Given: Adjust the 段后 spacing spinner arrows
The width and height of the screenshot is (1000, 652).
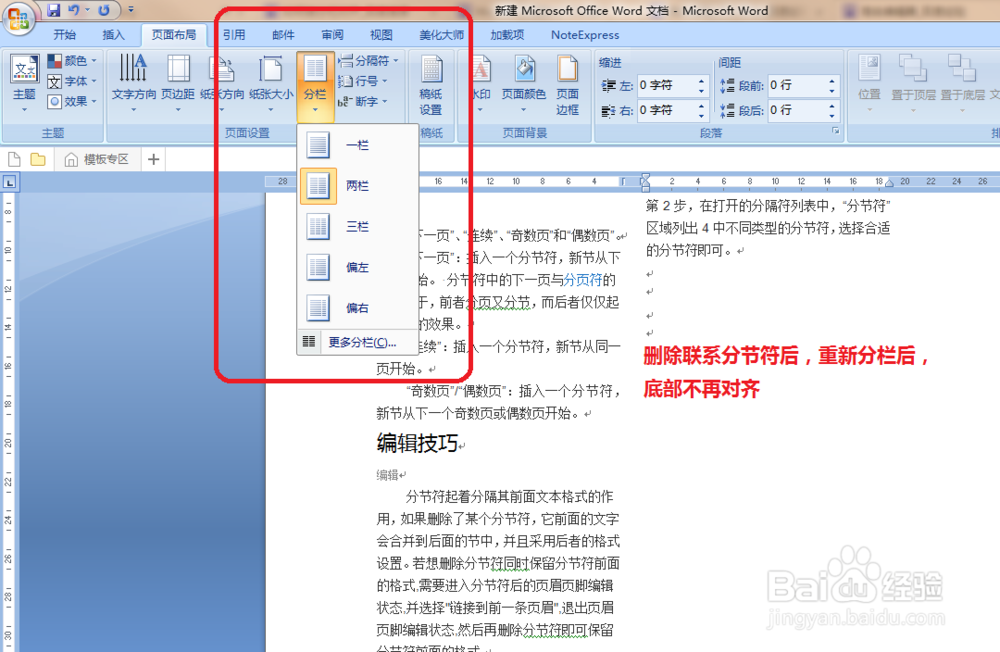Looking at the screenshot, I should [x=832, y=110].
